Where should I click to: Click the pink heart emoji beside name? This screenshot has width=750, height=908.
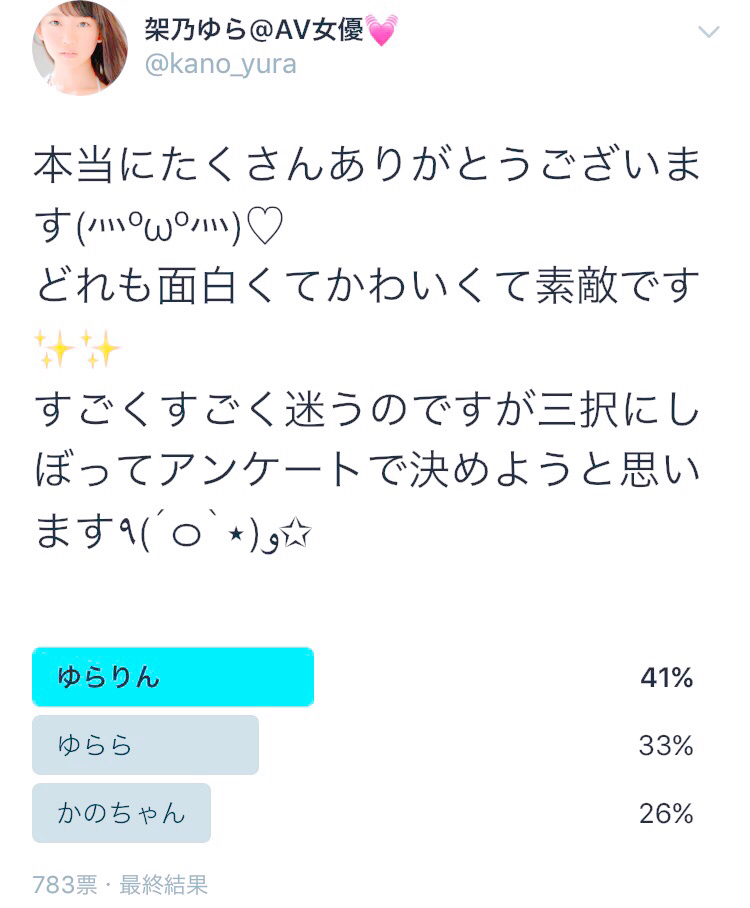tap(382, 30)
